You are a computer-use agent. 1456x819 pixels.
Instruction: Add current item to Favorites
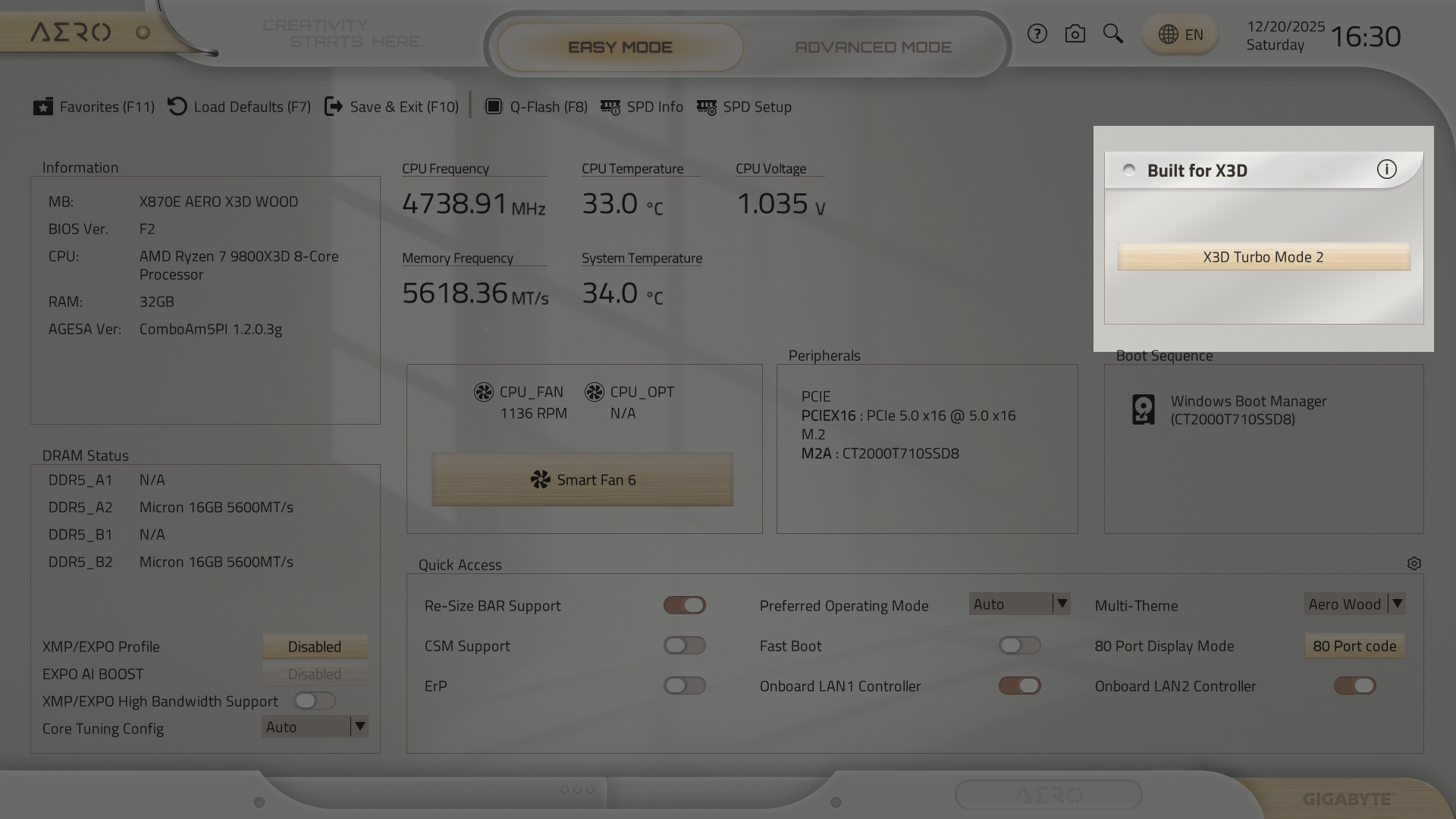click(93, 106)
